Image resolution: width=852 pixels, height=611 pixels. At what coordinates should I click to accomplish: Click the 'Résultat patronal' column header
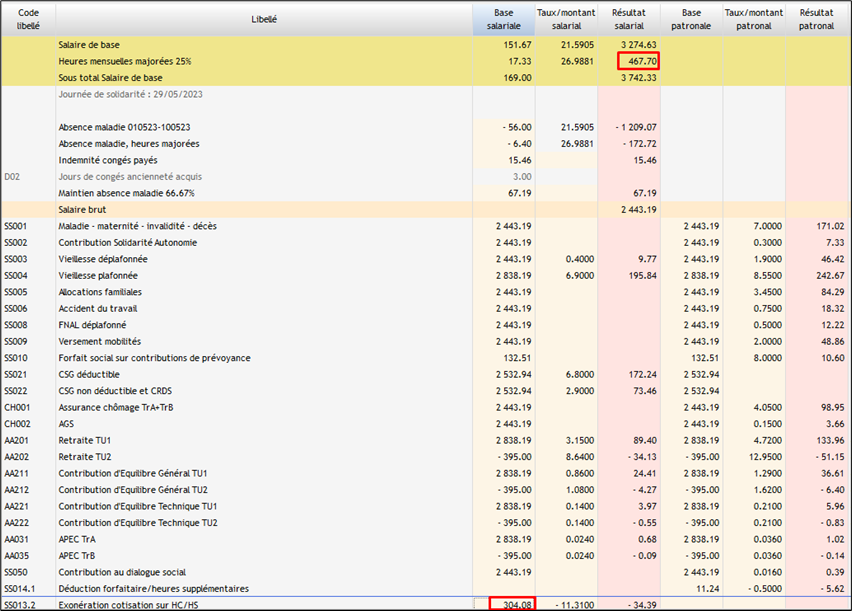[x=817, y=19]
